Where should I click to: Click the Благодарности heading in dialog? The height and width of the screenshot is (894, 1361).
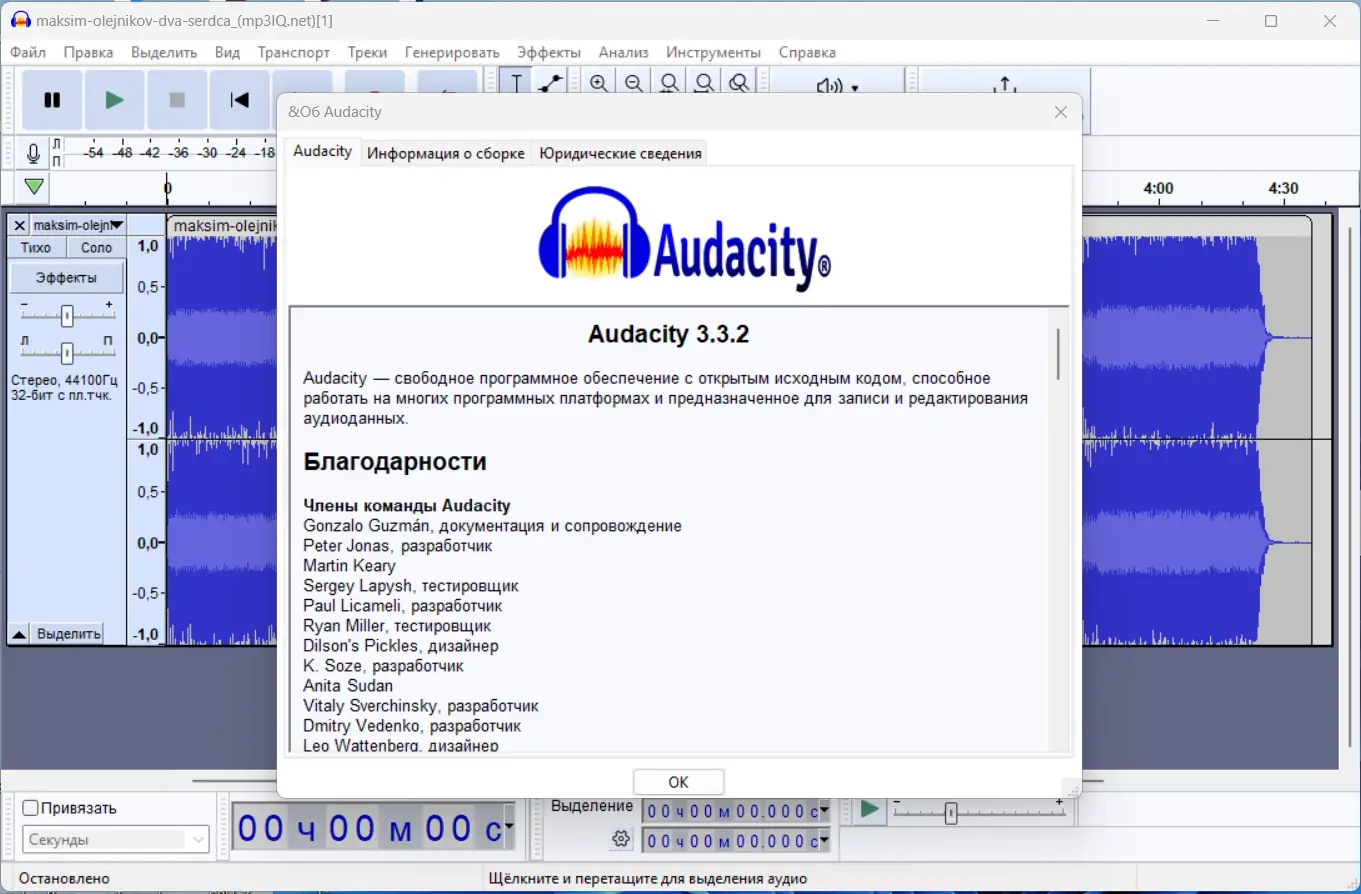[x=395, y=462]
